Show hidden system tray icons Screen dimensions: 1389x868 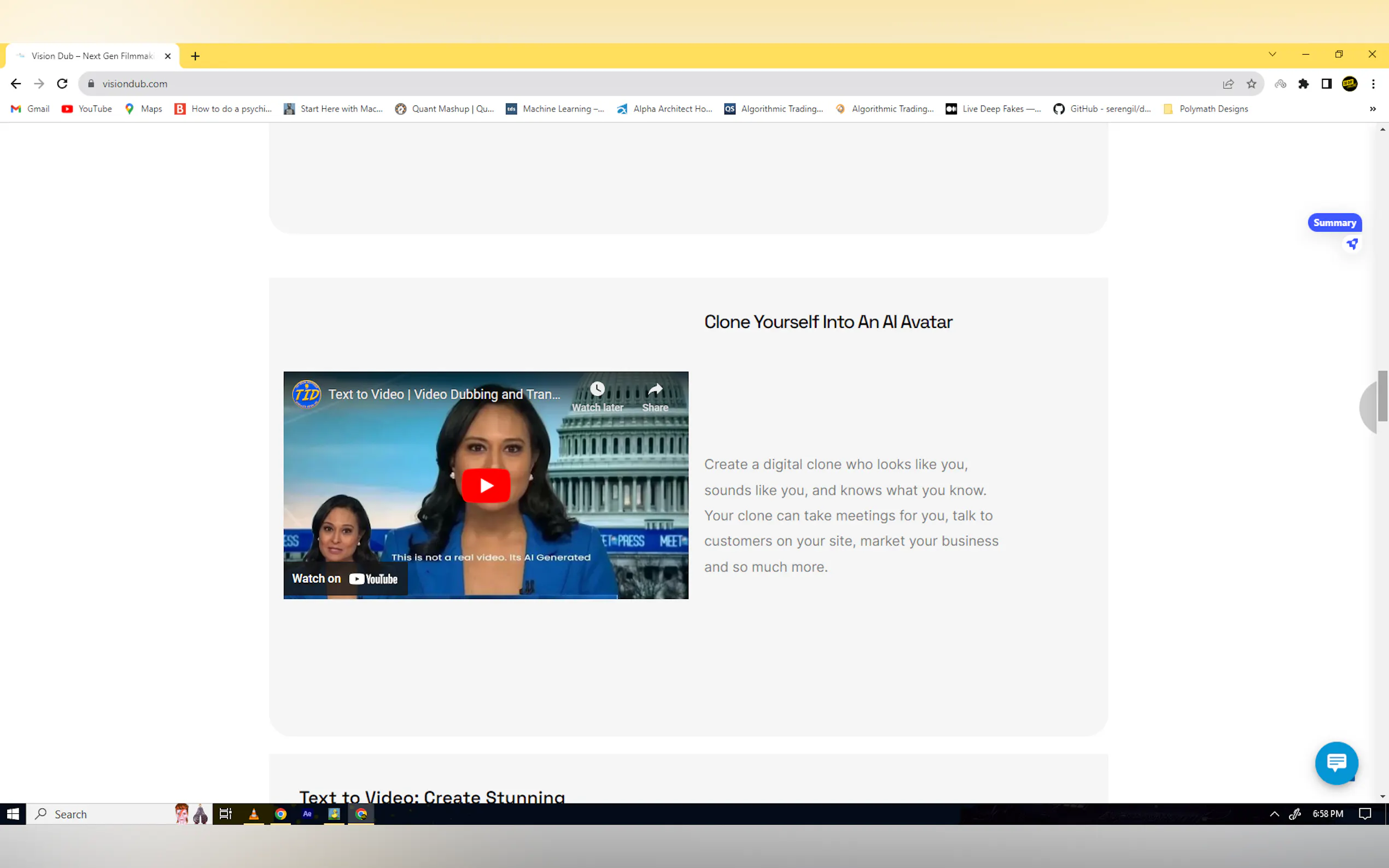[1274, 814]
